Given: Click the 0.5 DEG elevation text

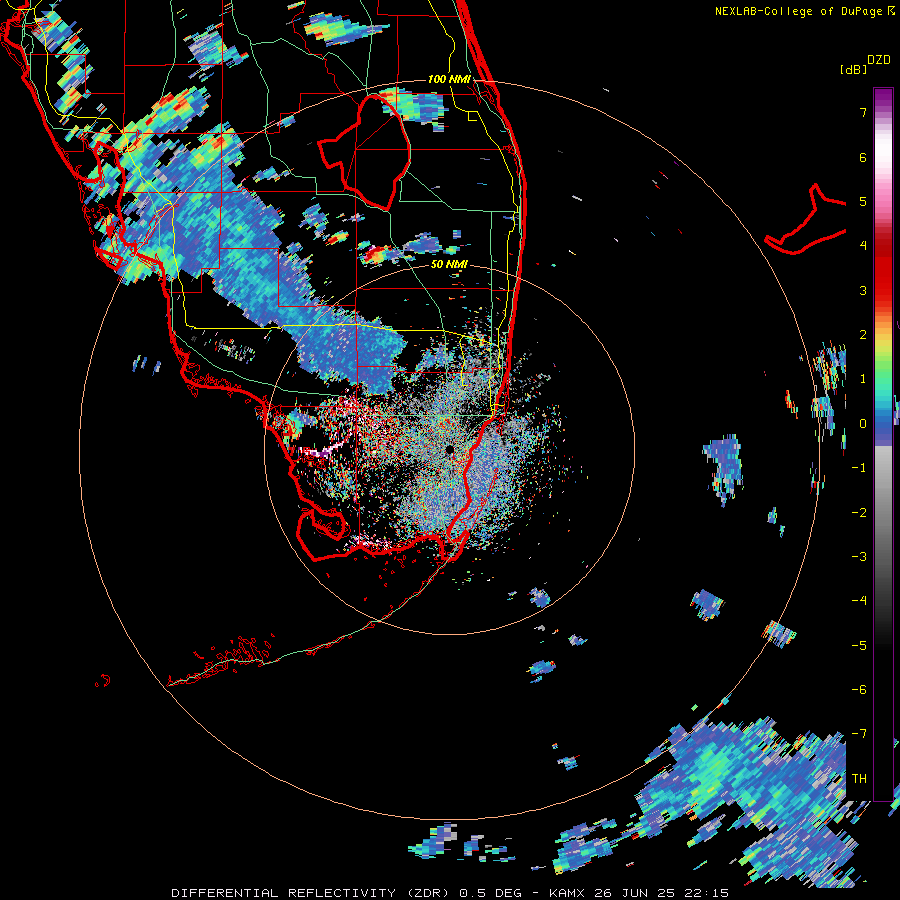Looking at the screenshot, I should tap(491, 893).
